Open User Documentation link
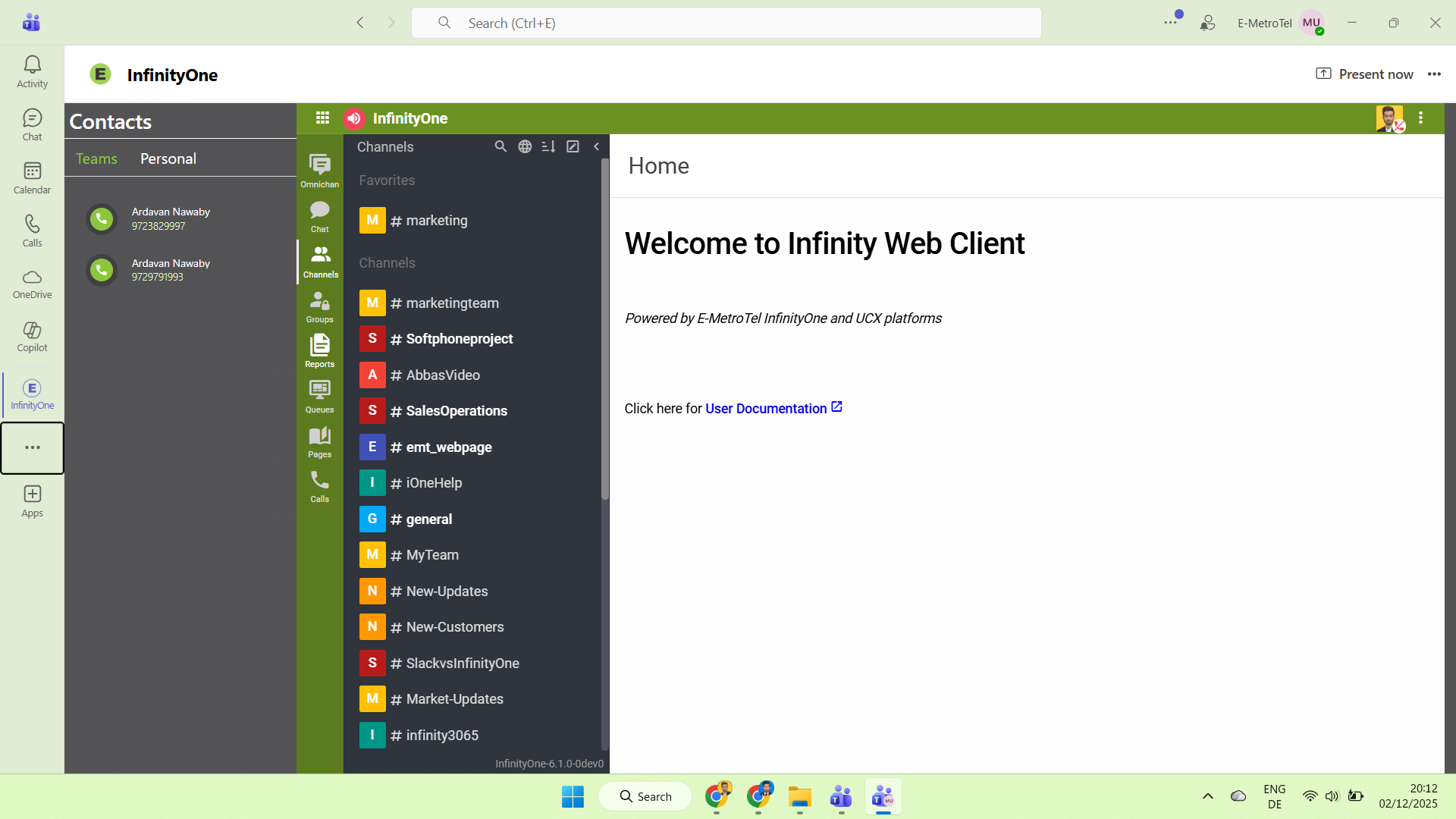Screen dimensions: 1456x819 point(773,409)
